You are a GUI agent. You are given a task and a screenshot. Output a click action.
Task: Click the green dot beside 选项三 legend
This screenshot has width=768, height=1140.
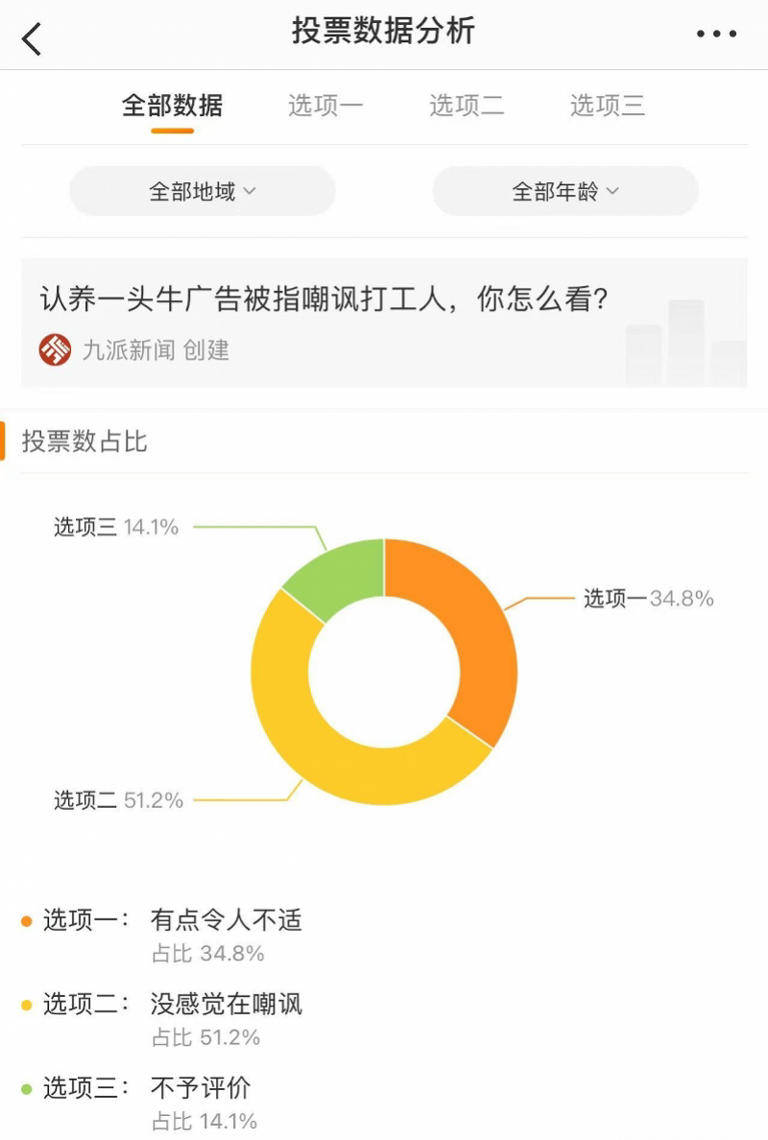[27, 1089]
